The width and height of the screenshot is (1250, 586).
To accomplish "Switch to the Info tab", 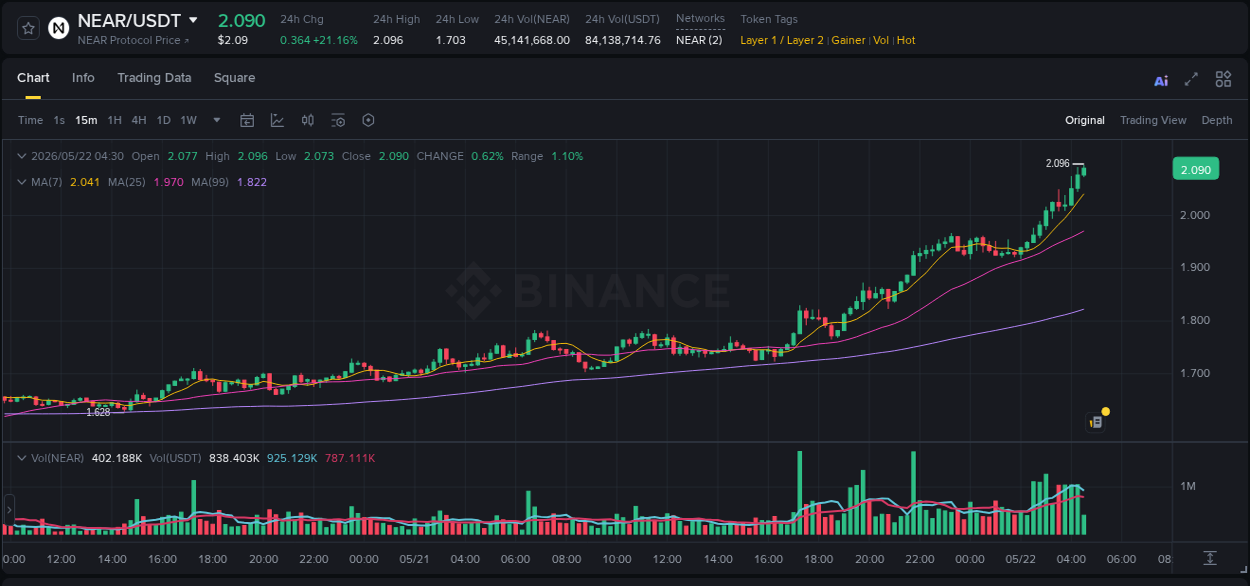I will (x=83, y=78).
